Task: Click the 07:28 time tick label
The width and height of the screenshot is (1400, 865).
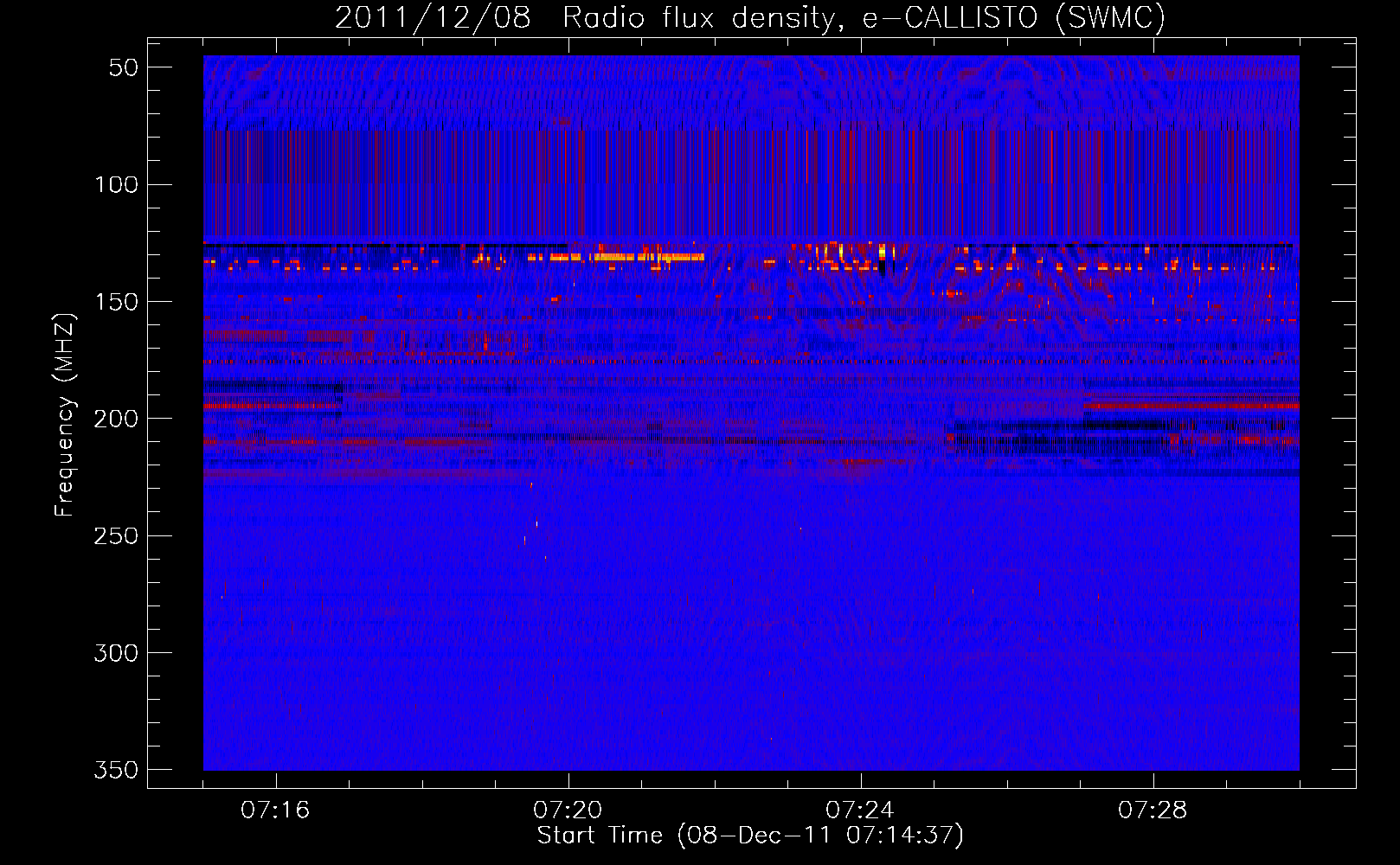Action: 1153,811
